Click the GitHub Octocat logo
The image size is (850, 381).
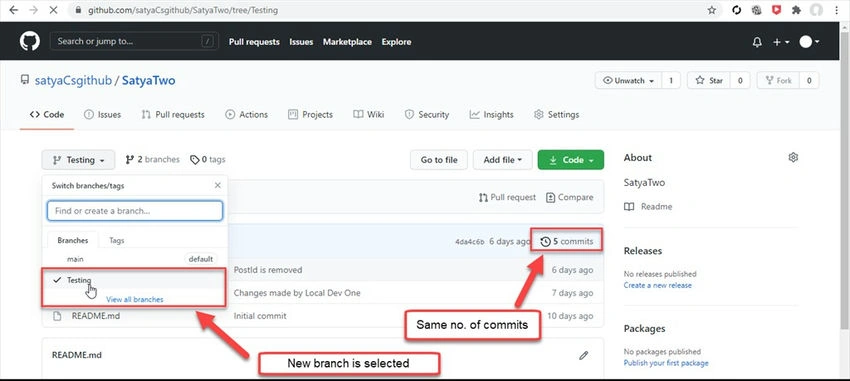pos(30,42)
